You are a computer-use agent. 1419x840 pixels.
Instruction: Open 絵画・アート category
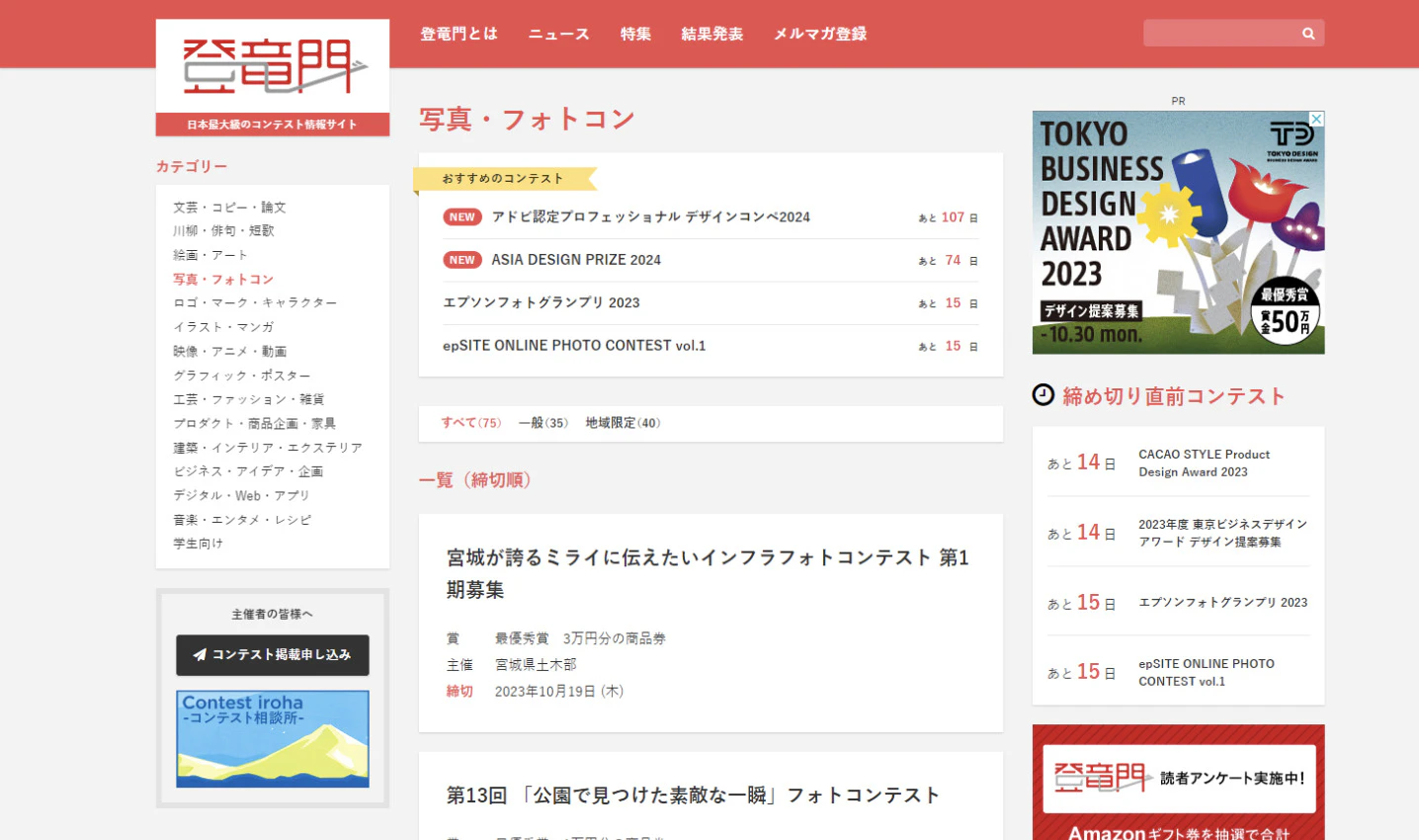[x=210, y=255]
